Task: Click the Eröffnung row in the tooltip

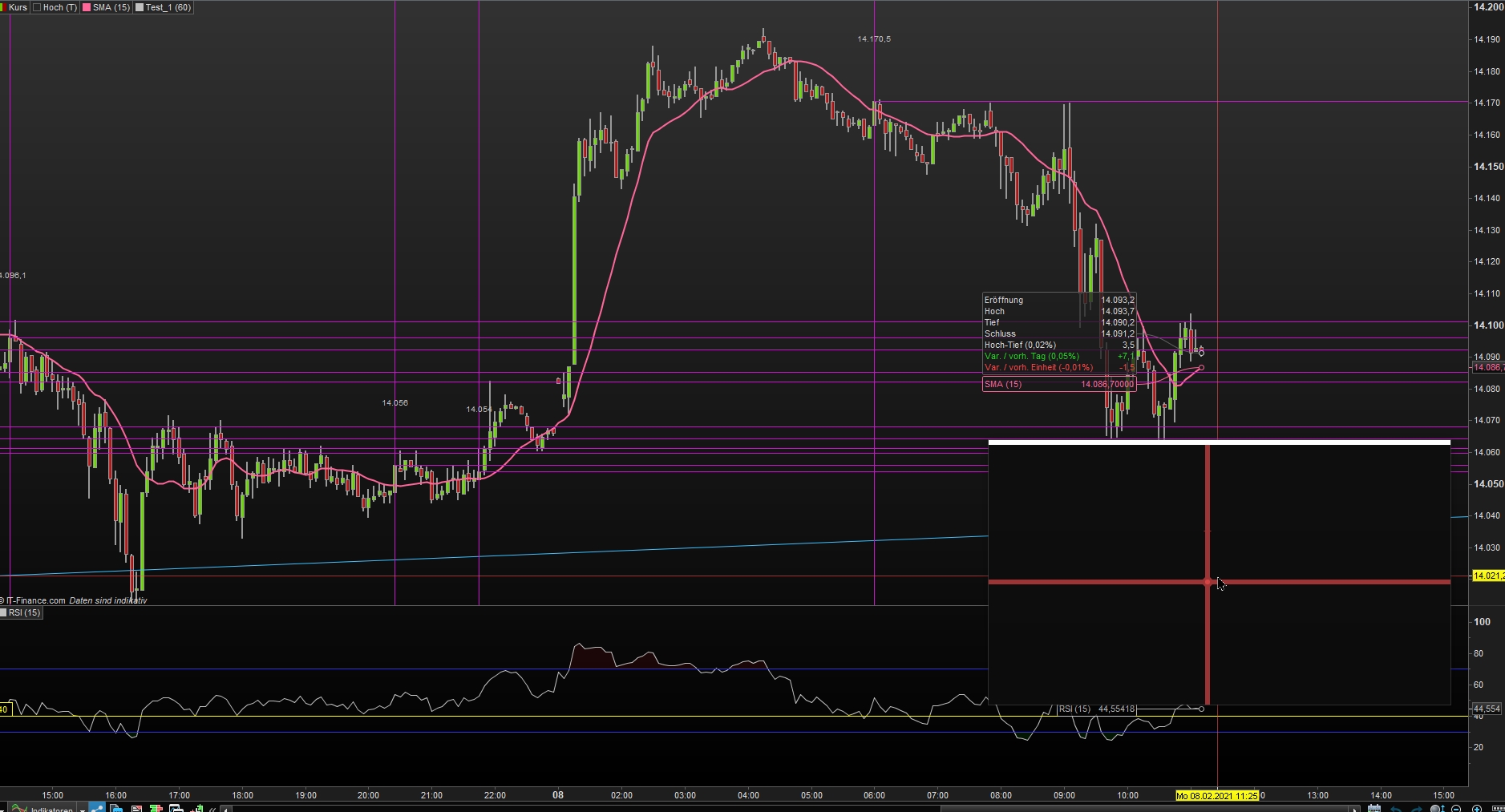Action: pos(1059,300)
